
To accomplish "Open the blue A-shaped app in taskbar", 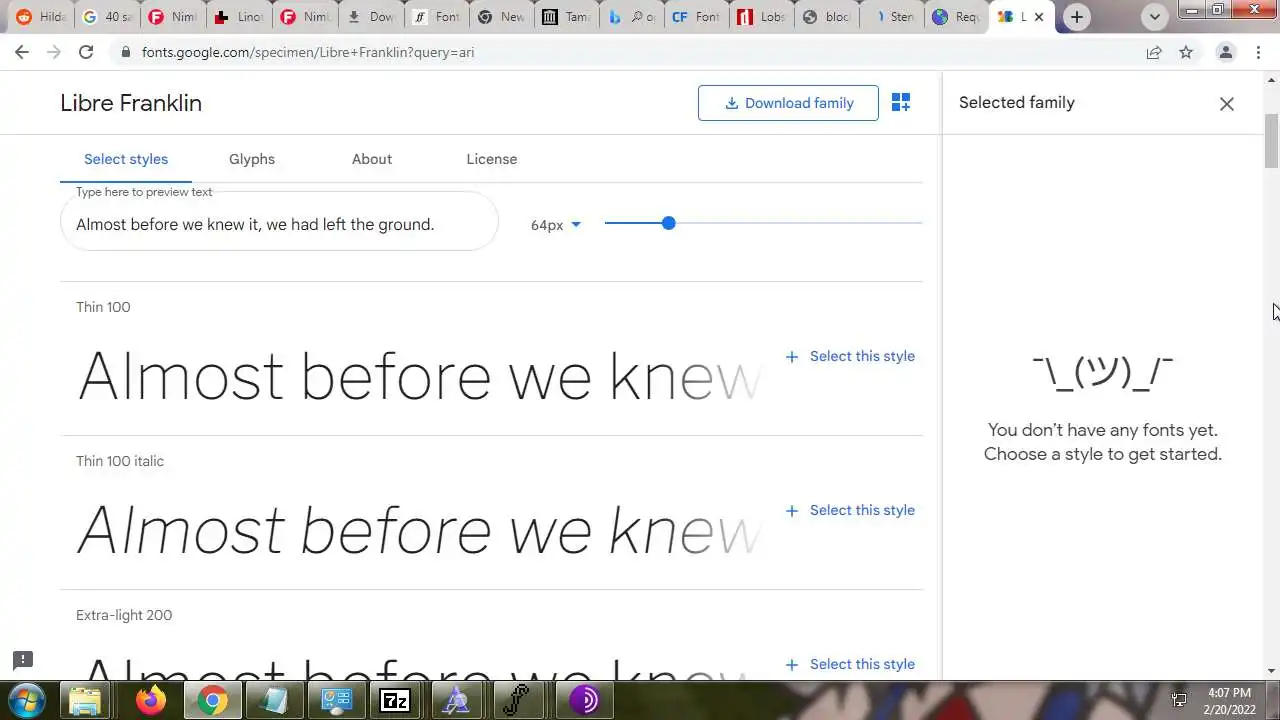I will (457, 700).
